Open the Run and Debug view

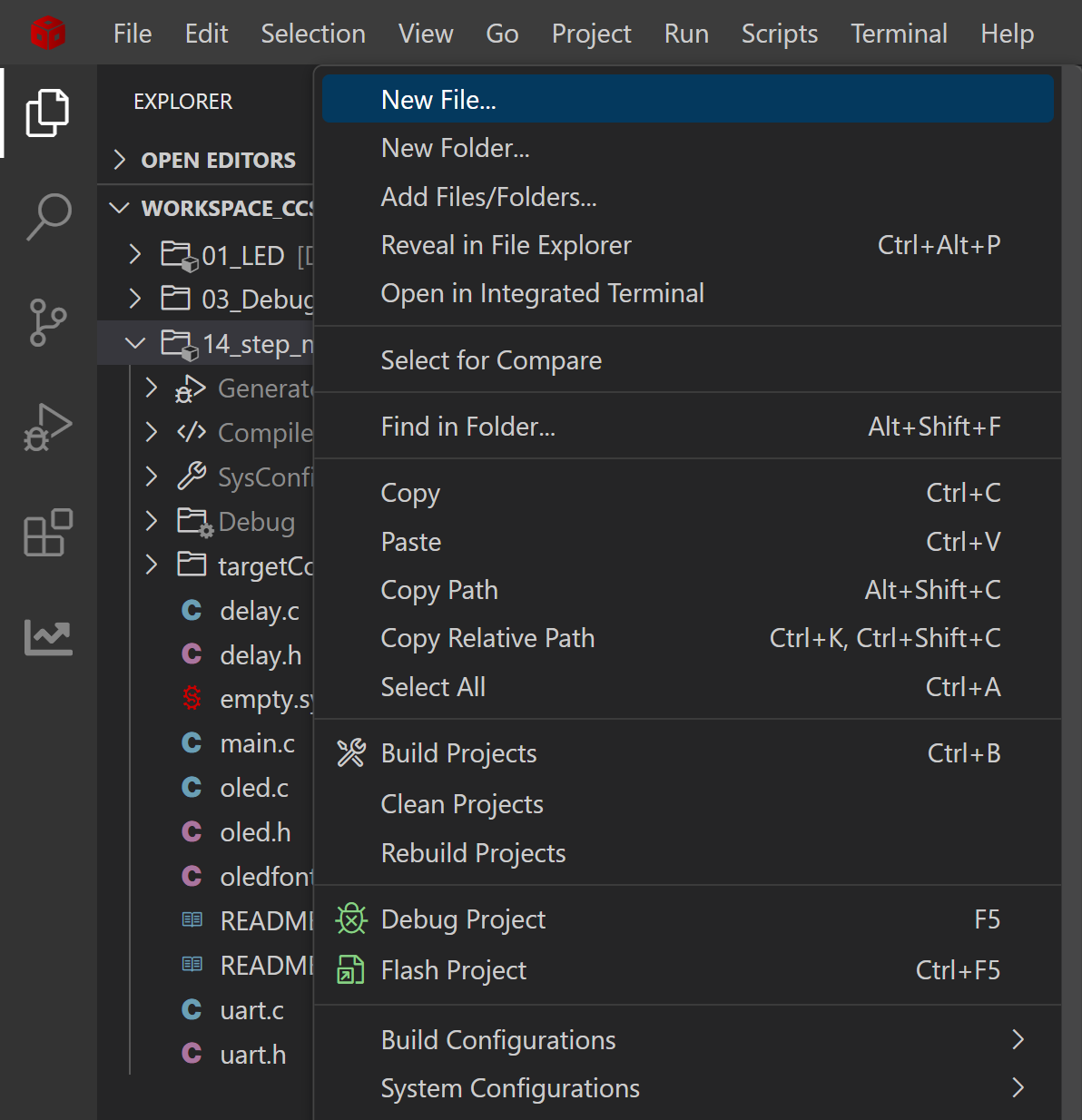click(x=48, y=427)
